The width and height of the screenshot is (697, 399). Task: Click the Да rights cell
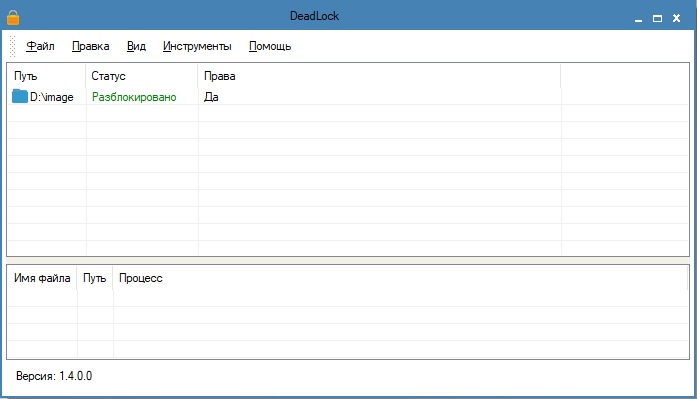click(211, 97)
